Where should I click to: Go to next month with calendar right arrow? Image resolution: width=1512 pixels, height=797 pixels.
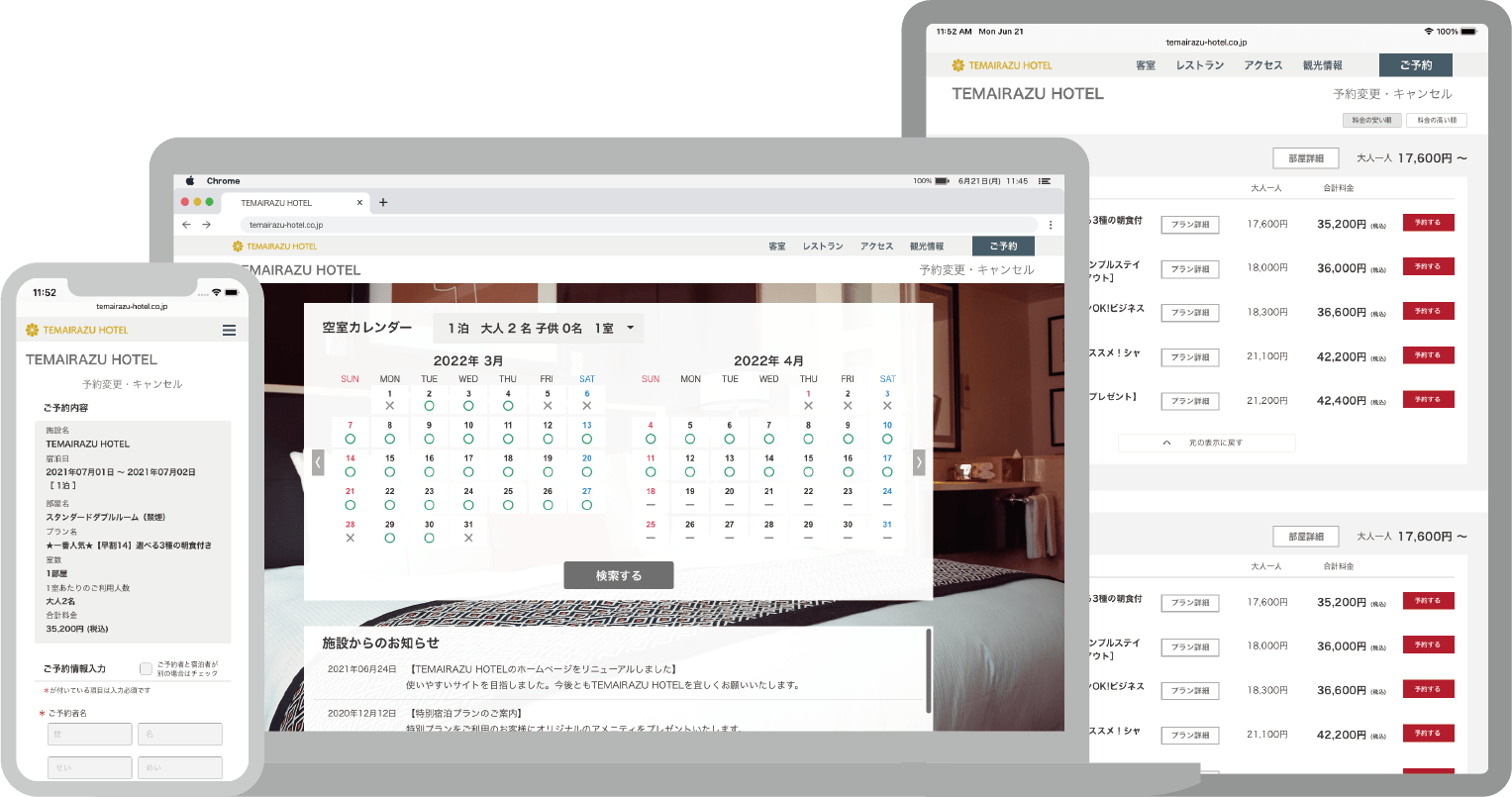coord(919,462)
